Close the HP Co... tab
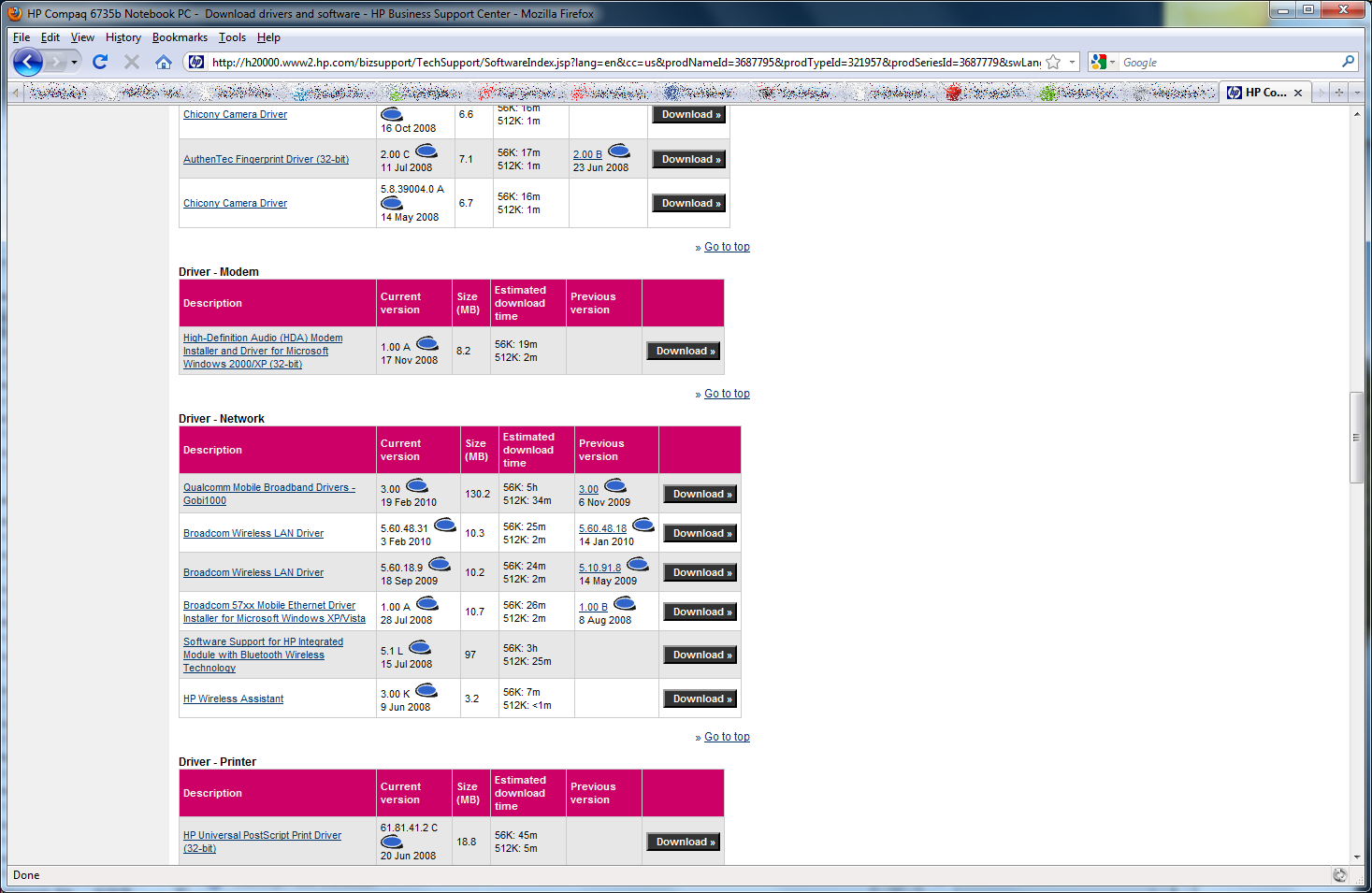Viewport: 1372px width, 893px height. click(x=1298, y=93)
